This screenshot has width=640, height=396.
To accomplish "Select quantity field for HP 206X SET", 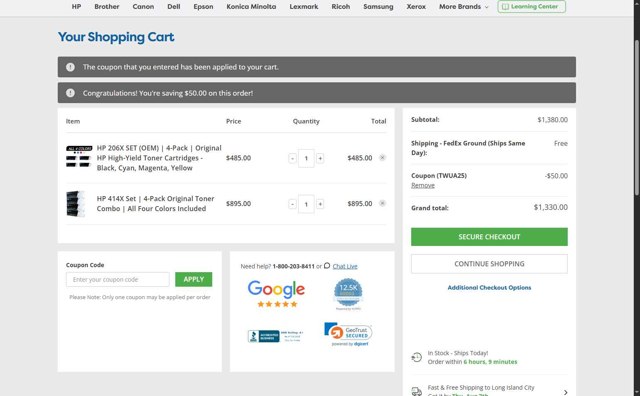I will click(x=306, y=158).
